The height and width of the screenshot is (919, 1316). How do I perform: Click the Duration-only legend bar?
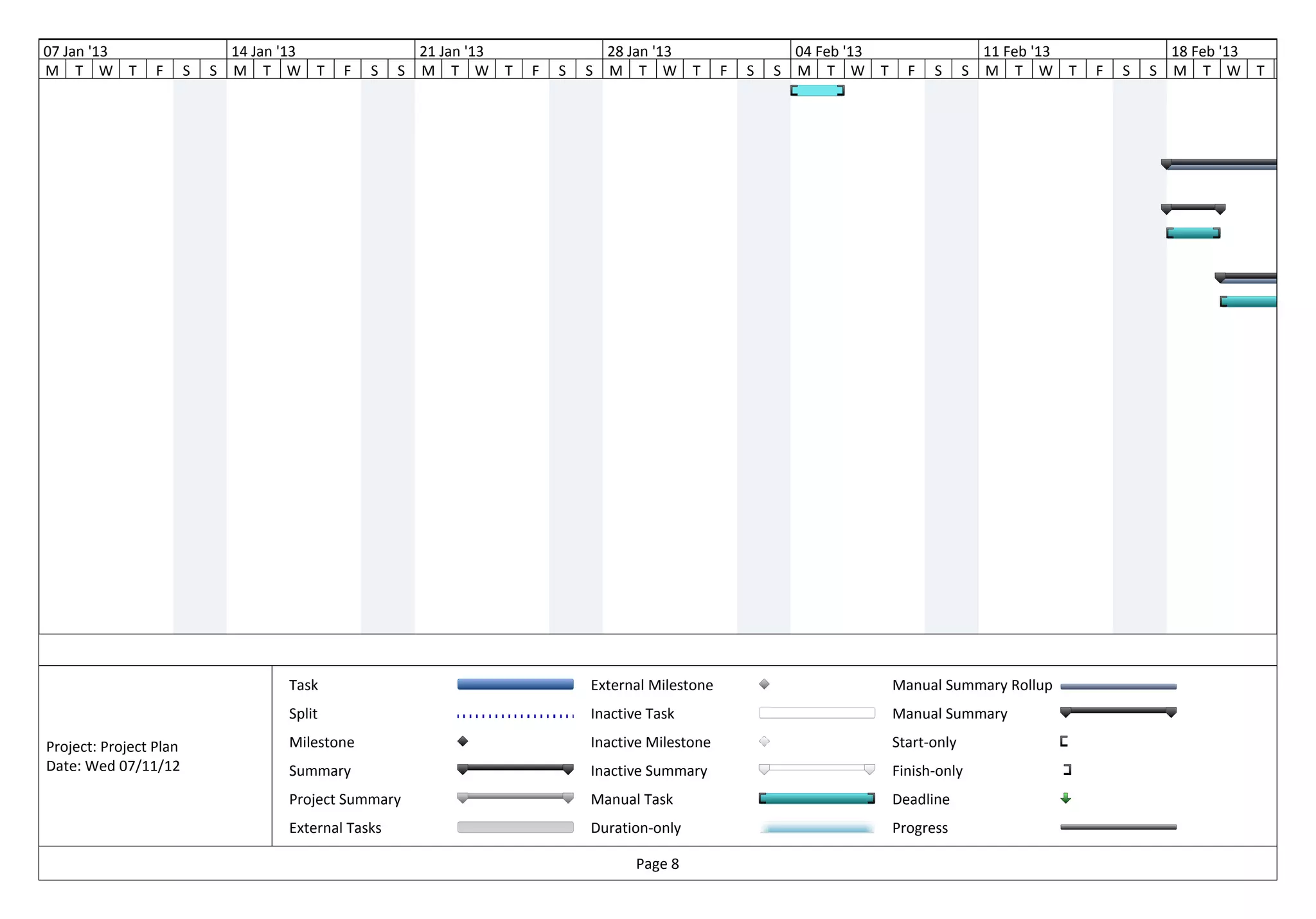click(816, 828)
